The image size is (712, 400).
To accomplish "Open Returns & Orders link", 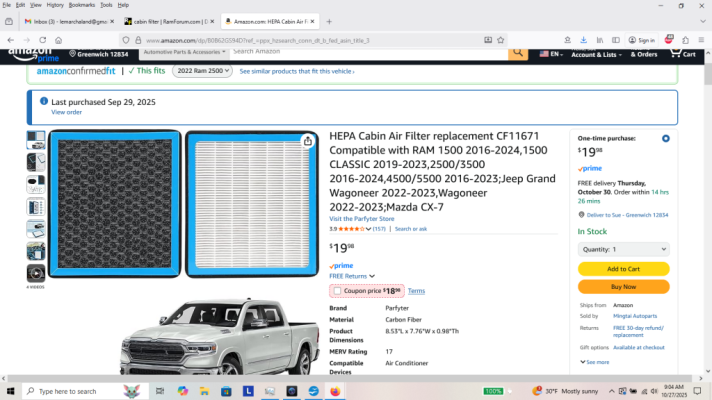I will (x=643, y=53).
